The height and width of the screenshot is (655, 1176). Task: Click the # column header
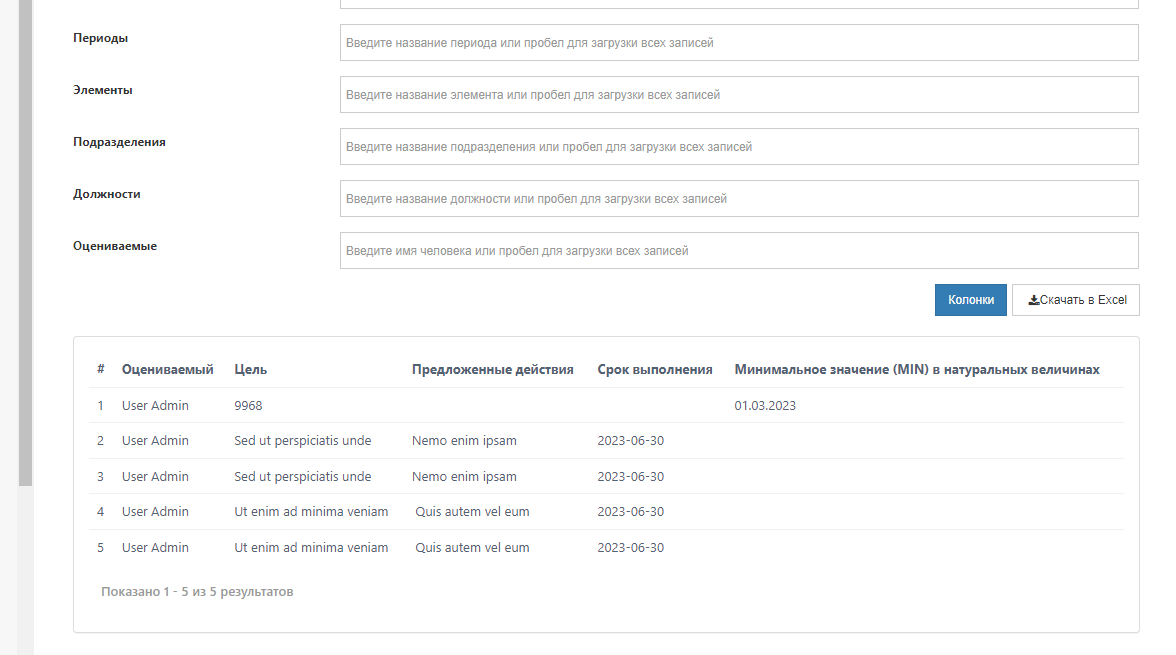click(101, 370)
